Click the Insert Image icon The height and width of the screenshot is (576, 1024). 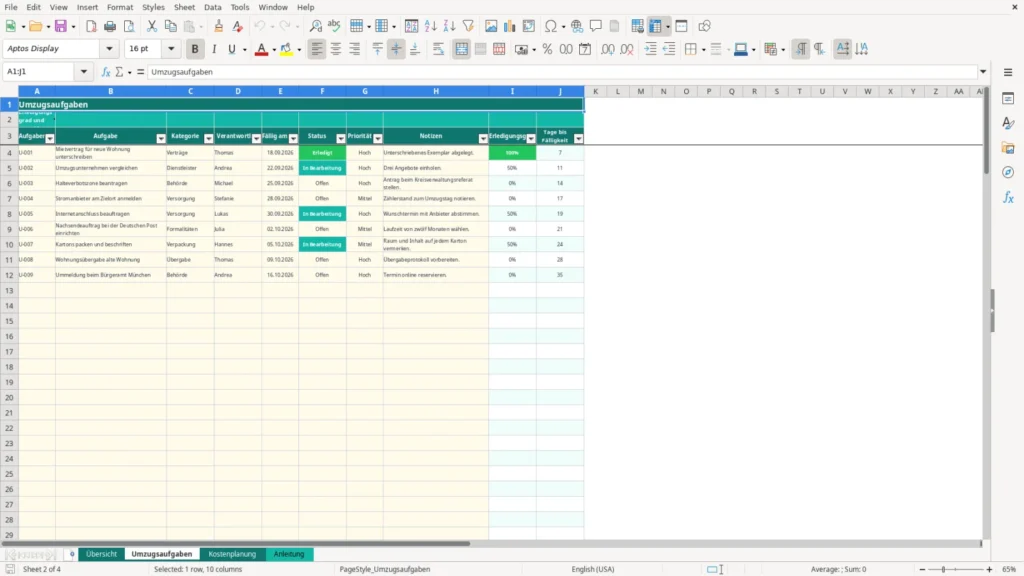(491, 26)
